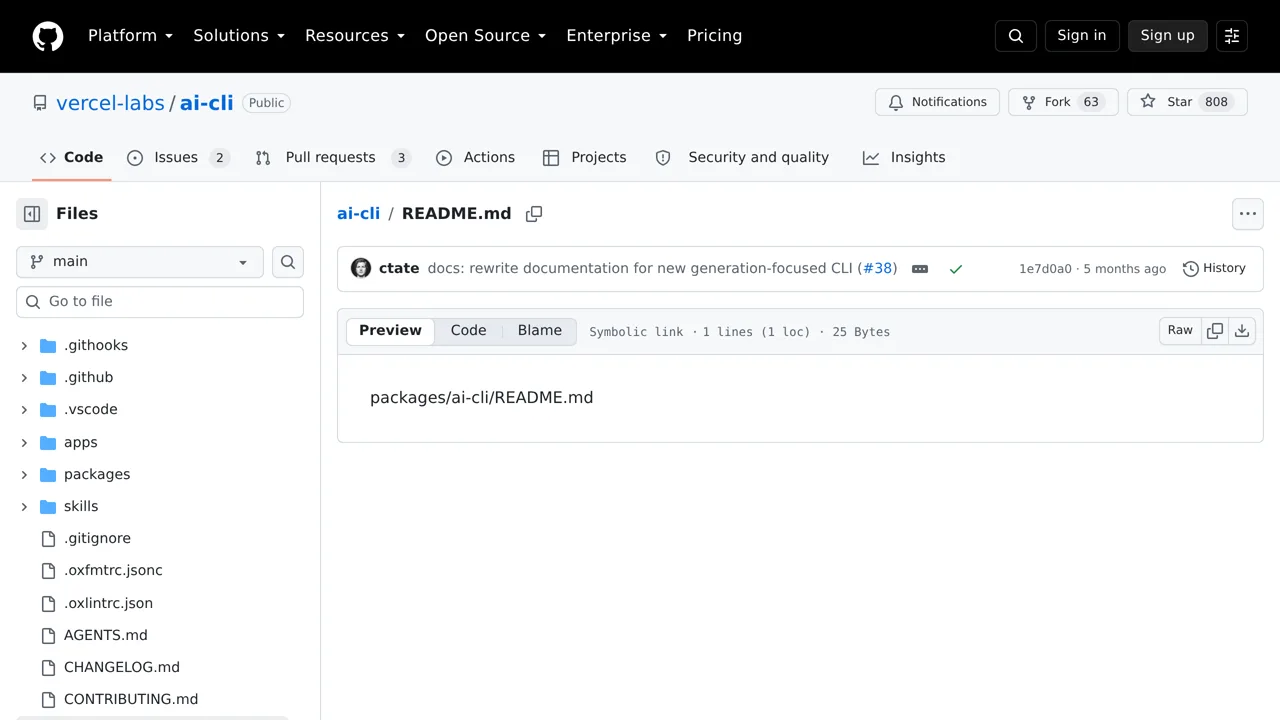The width and height of the screenshot is (1280, 720).
Task: Open more file actions ellipsis
Action: (1248, 214)
